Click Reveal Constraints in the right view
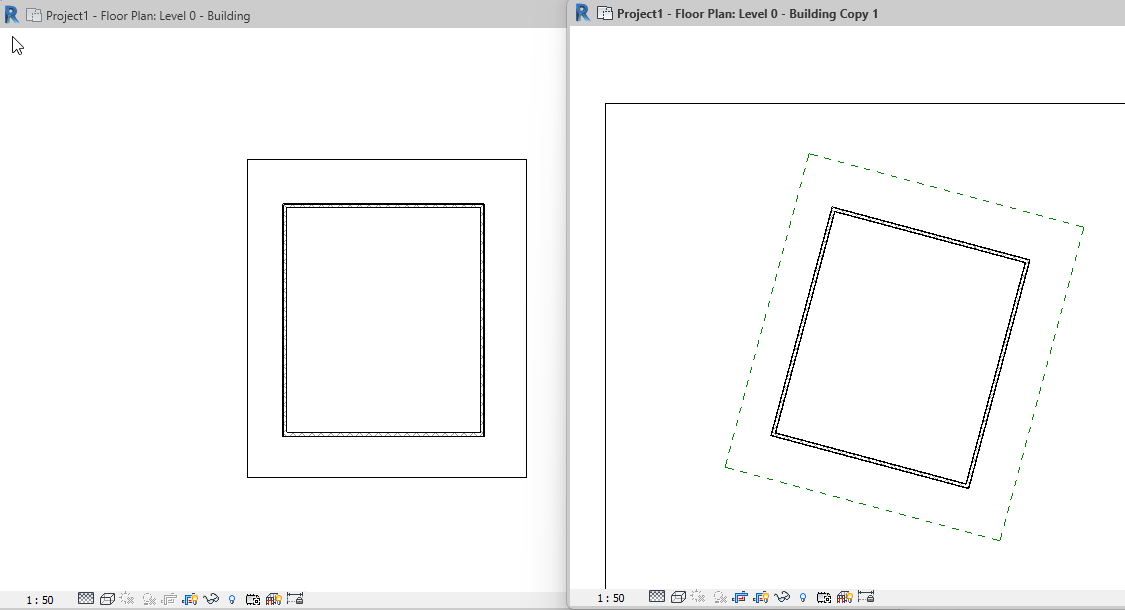Image resolution: width=1125 pixels, height=610 pixels. click(x=864, y=598)
